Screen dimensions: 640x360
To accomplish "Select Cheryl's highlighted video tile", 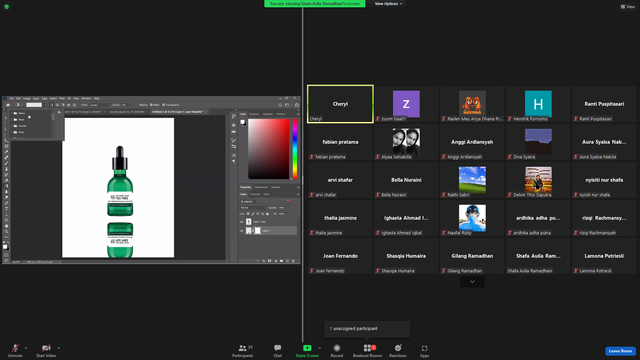I will [340, 104].
